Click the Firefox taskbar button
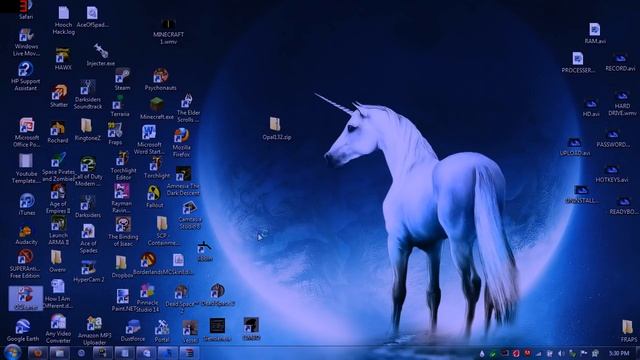The height and width of the screenshot is (360, 640). pyautogui.click(x=38, y=353)
